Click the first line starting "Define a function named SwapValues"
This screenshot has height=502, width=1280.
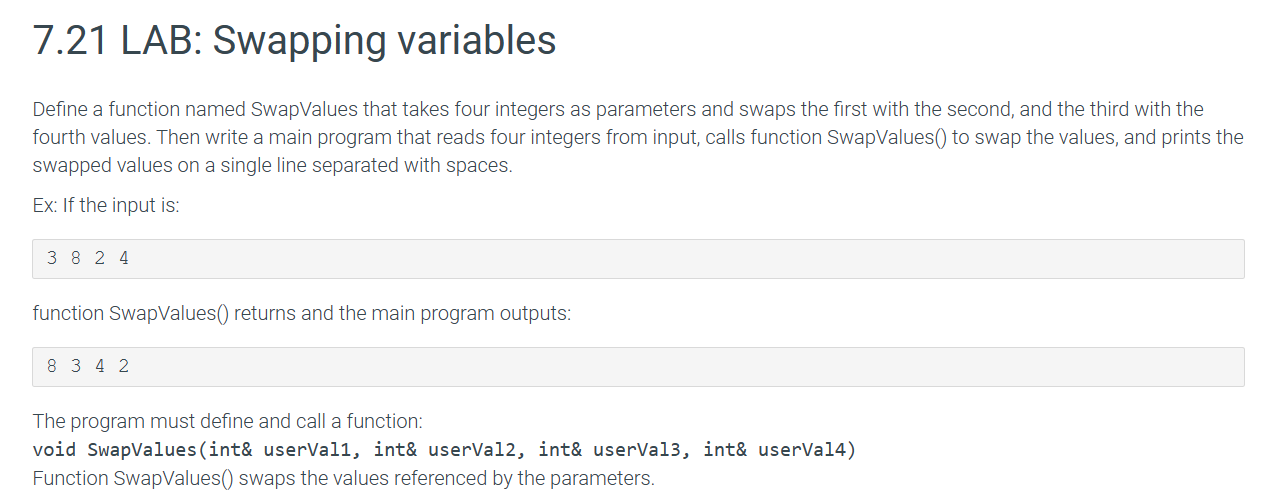618,109
